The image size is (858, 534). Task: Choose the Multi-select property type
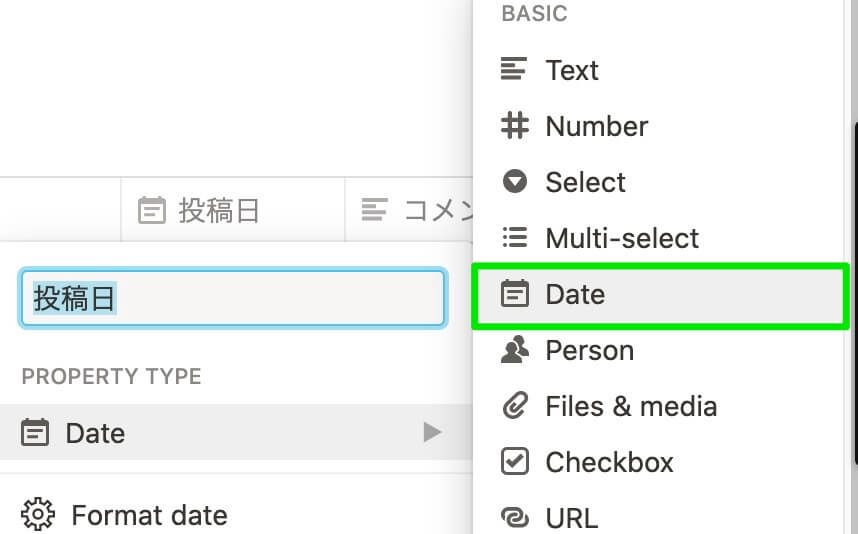(658, 238)
